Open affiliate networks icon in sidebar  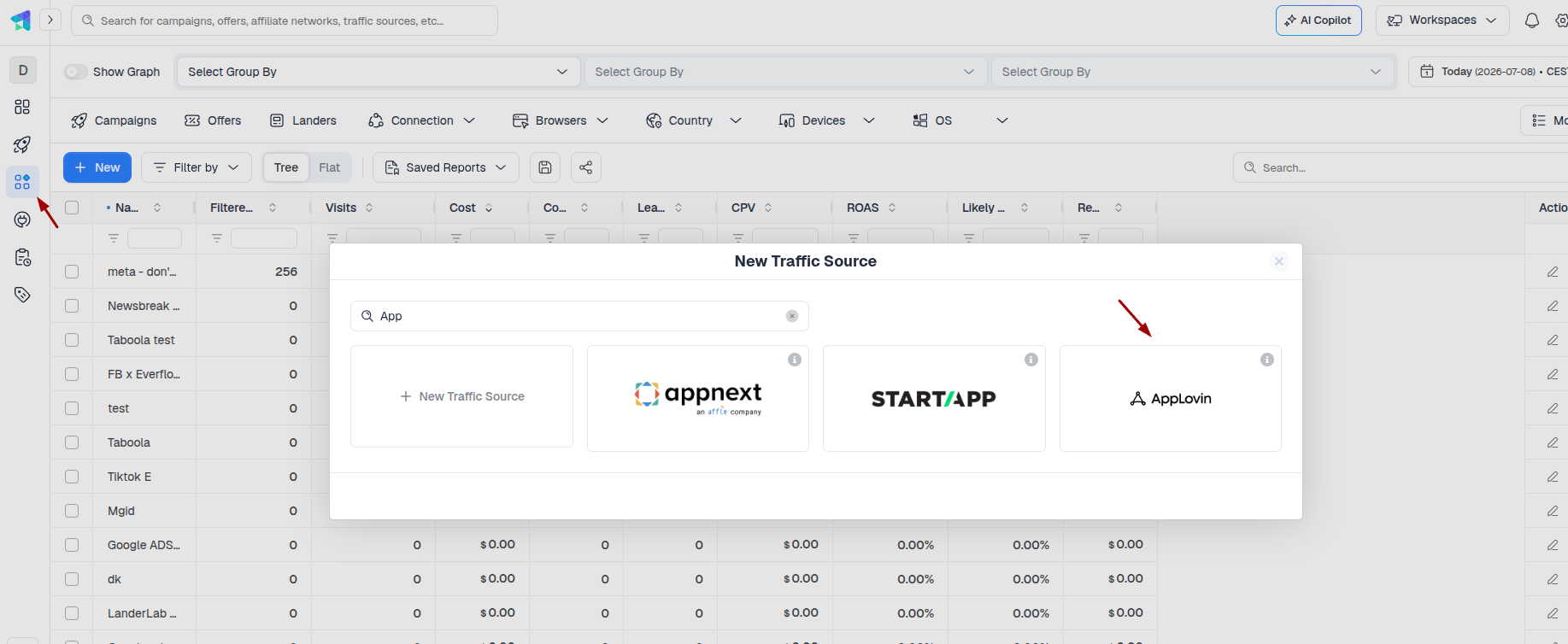(x=22, y=220)
